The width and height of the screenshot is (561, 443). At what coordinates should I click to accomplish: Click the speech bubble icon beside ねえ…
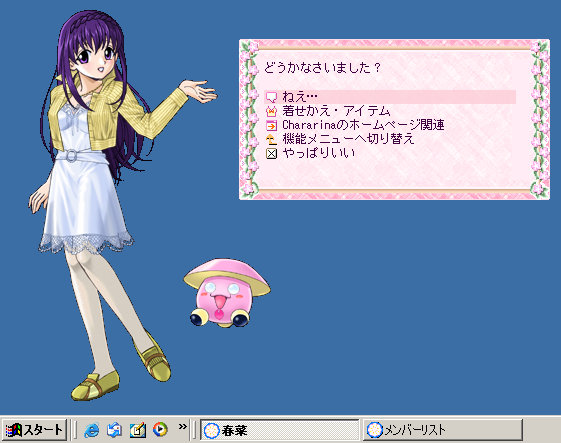coord(272,97)
